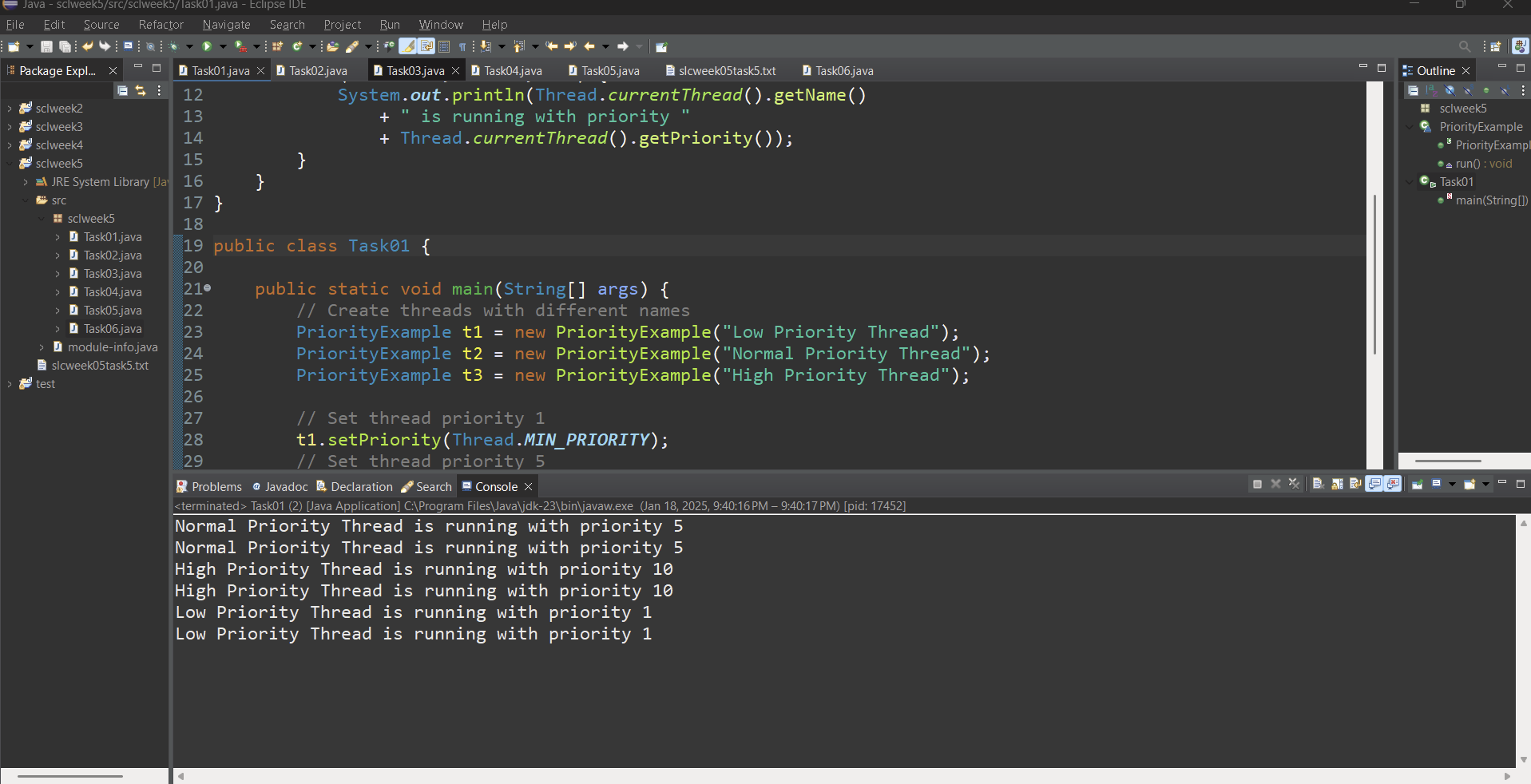Switch to the Task04.java editor tab
Viewport: 1531px width, 784px height.
tap(513, 71)
